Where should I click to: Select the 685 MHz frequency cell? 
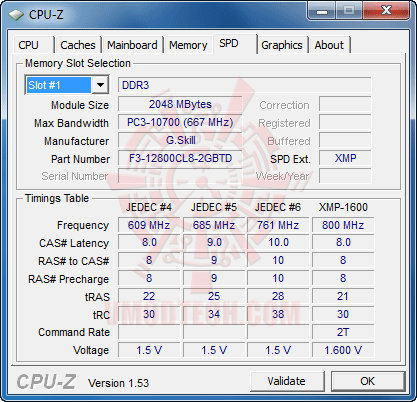pyautogui.click(x=214, y=225)
